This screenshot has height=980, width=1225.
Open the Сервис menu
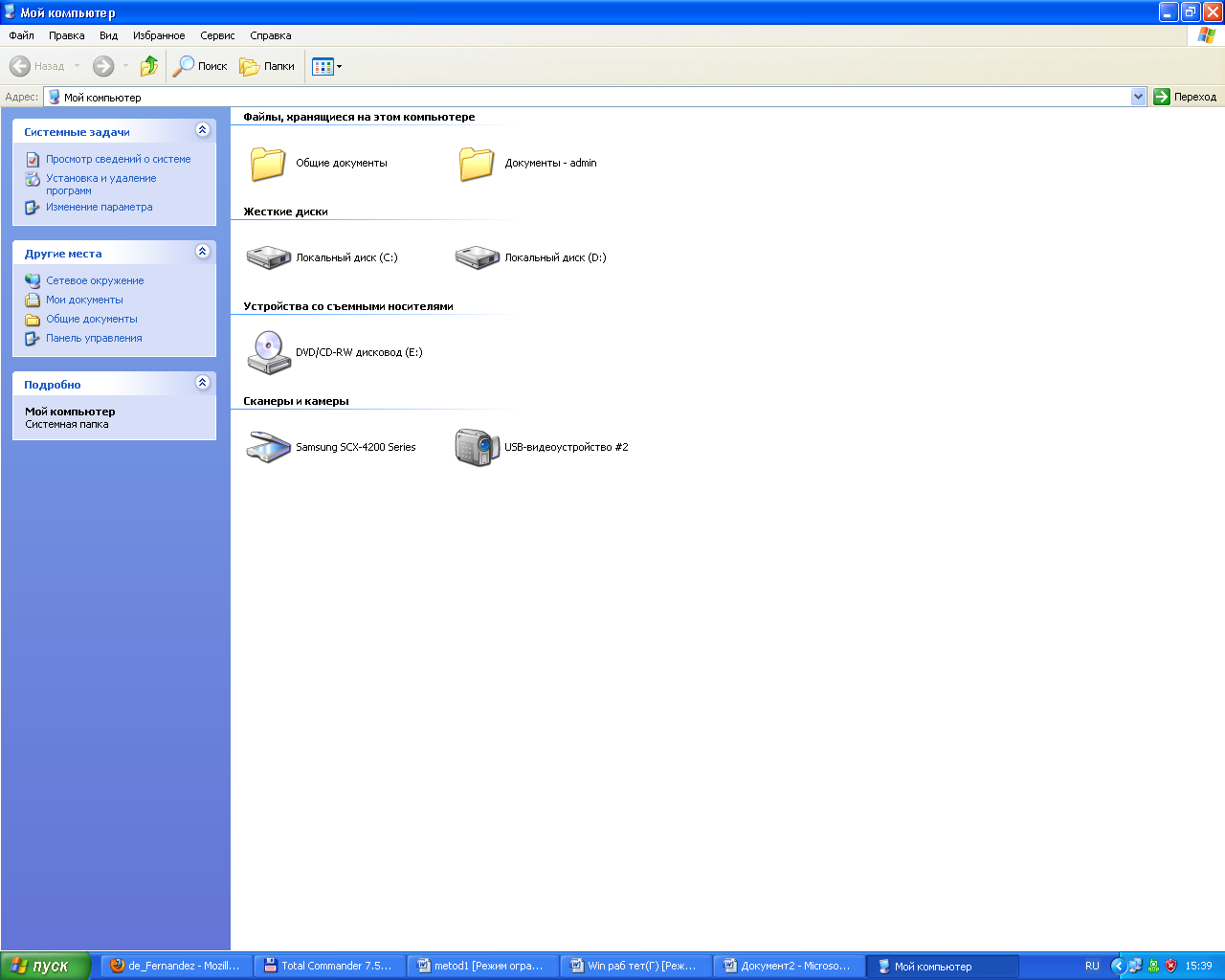point(217,35)
